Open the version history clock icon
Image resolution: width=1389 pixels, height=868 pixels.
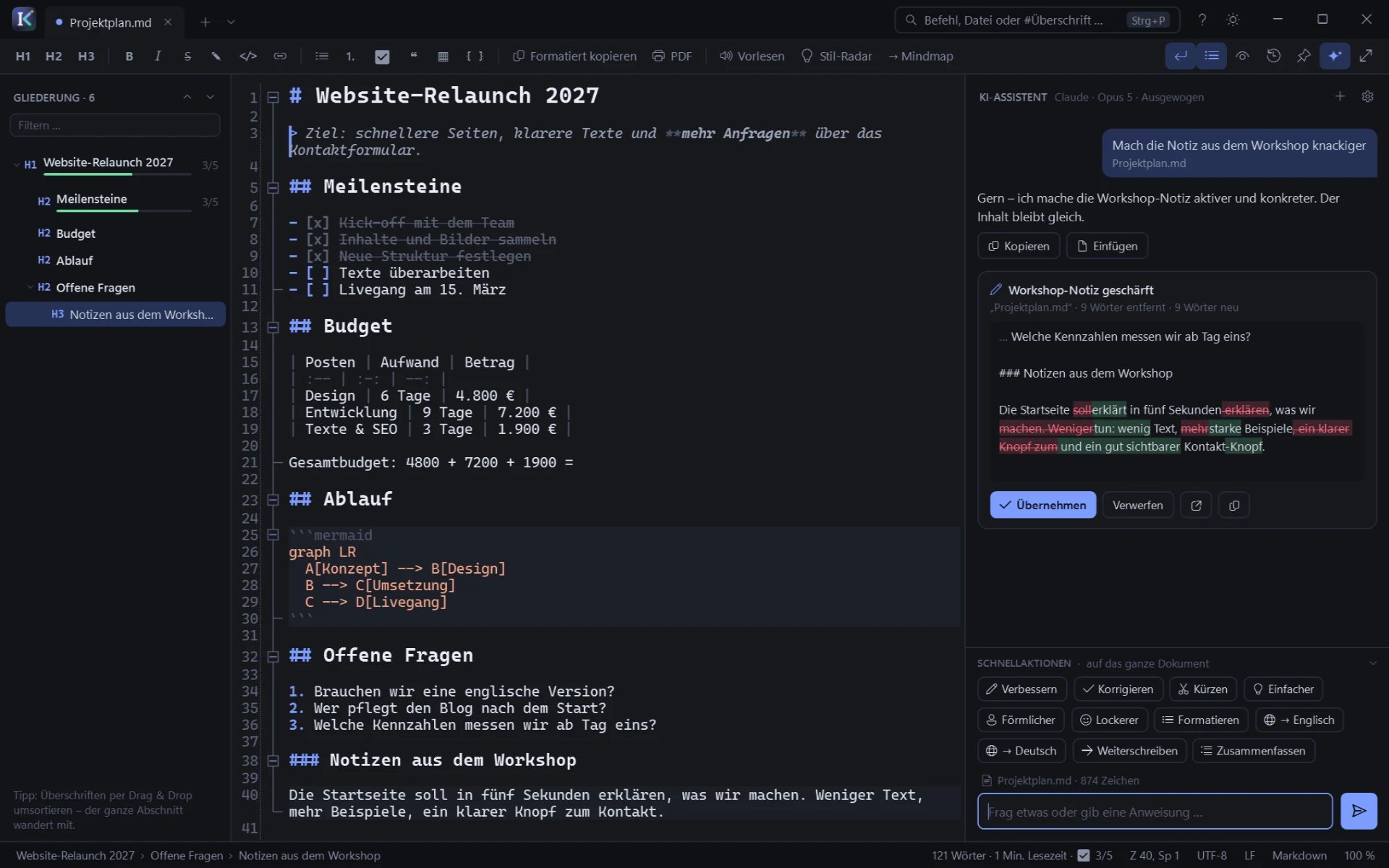pos(1274,56)
